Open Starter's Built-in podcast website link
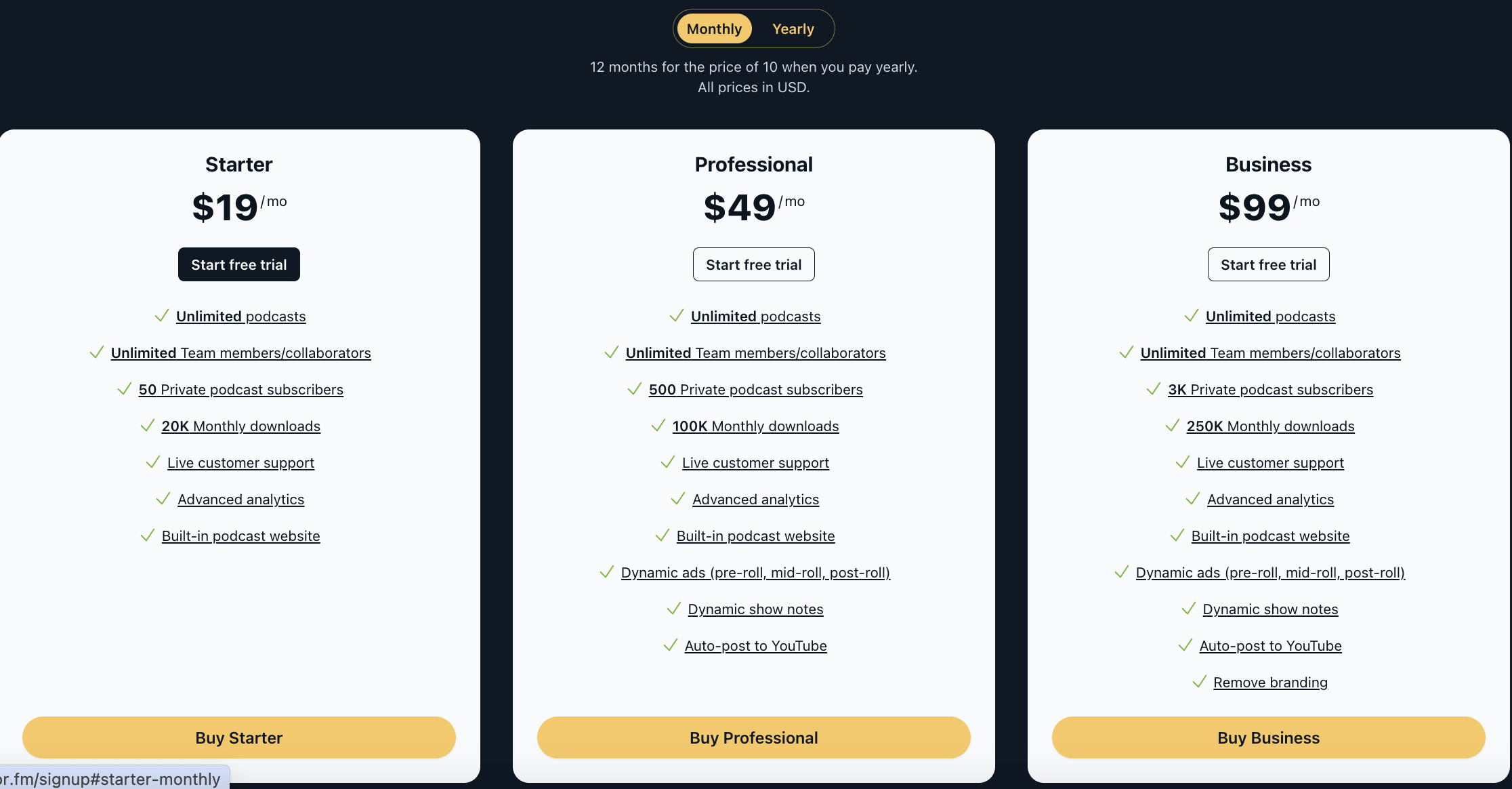Image resolution: width=1512 pixels, height=789 pixels. pyautogui.click(x=240, y=536)
